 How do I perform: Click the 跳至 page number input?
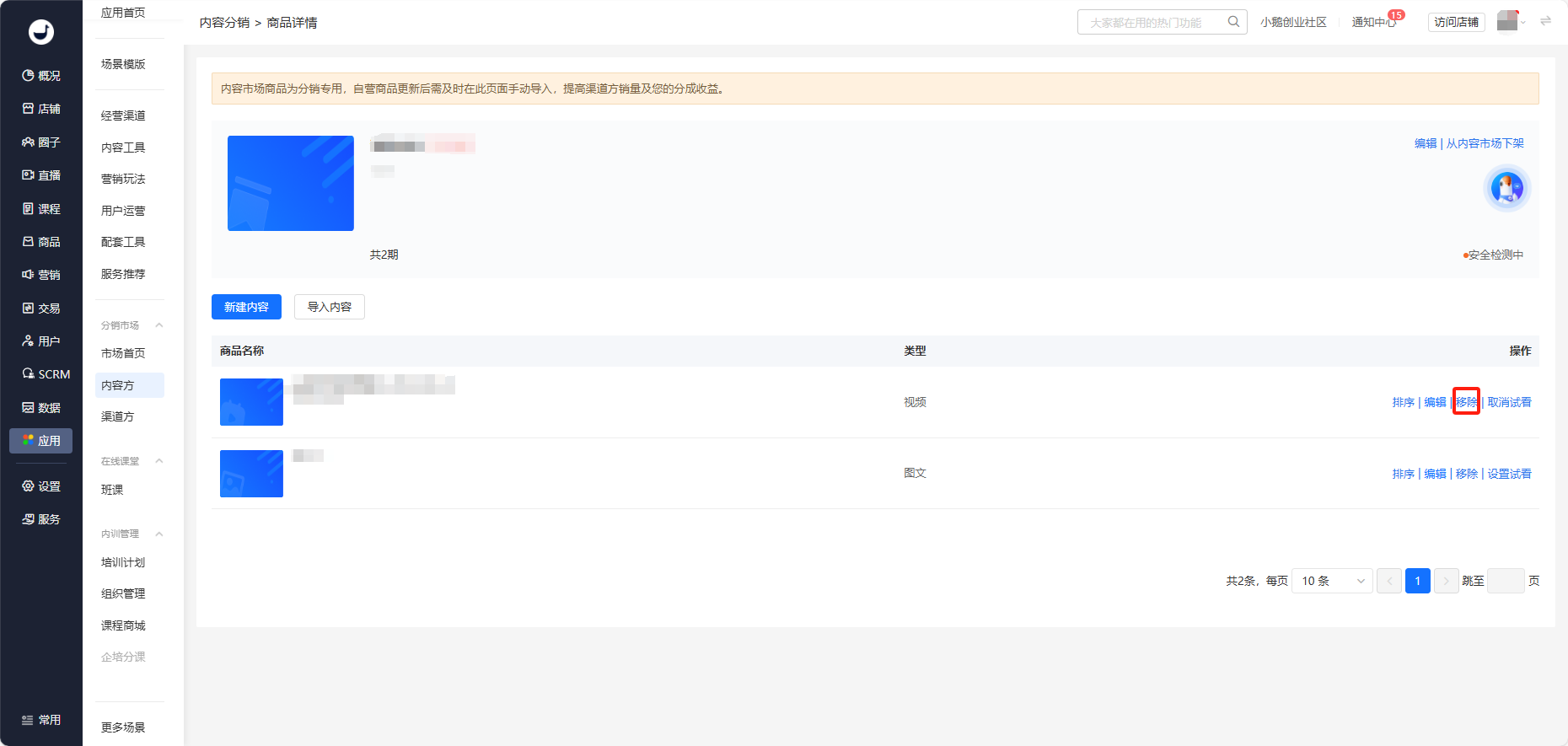(1506, 581)
